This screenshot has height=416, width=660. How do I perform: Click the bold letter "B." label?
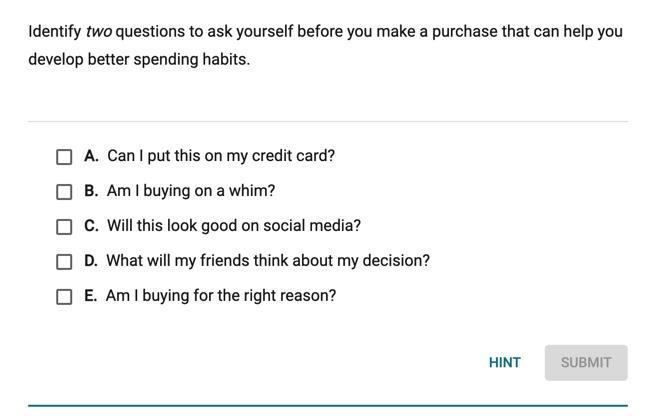pyautogui.click(x=91, y=191)
